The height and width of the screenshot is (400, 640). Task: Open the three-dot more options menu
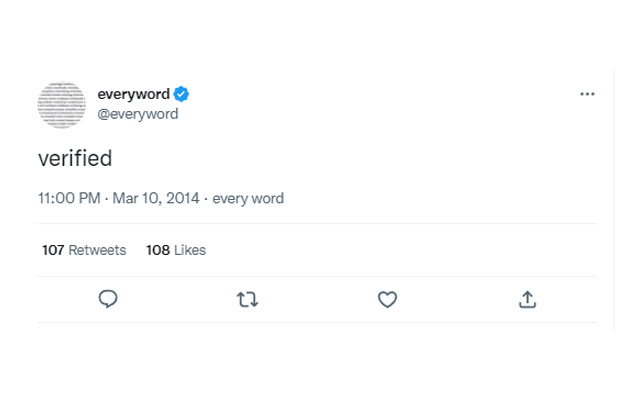click(x=587, y=94)
